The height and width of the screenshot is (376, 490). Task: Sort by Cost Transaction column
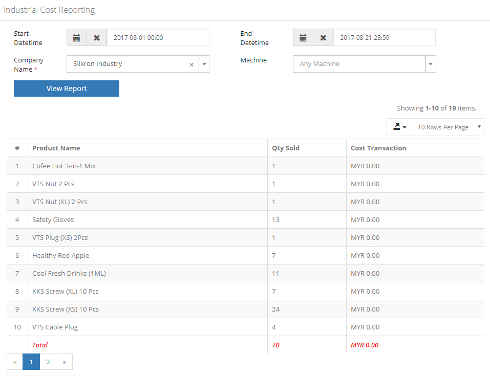coord(378,148)
